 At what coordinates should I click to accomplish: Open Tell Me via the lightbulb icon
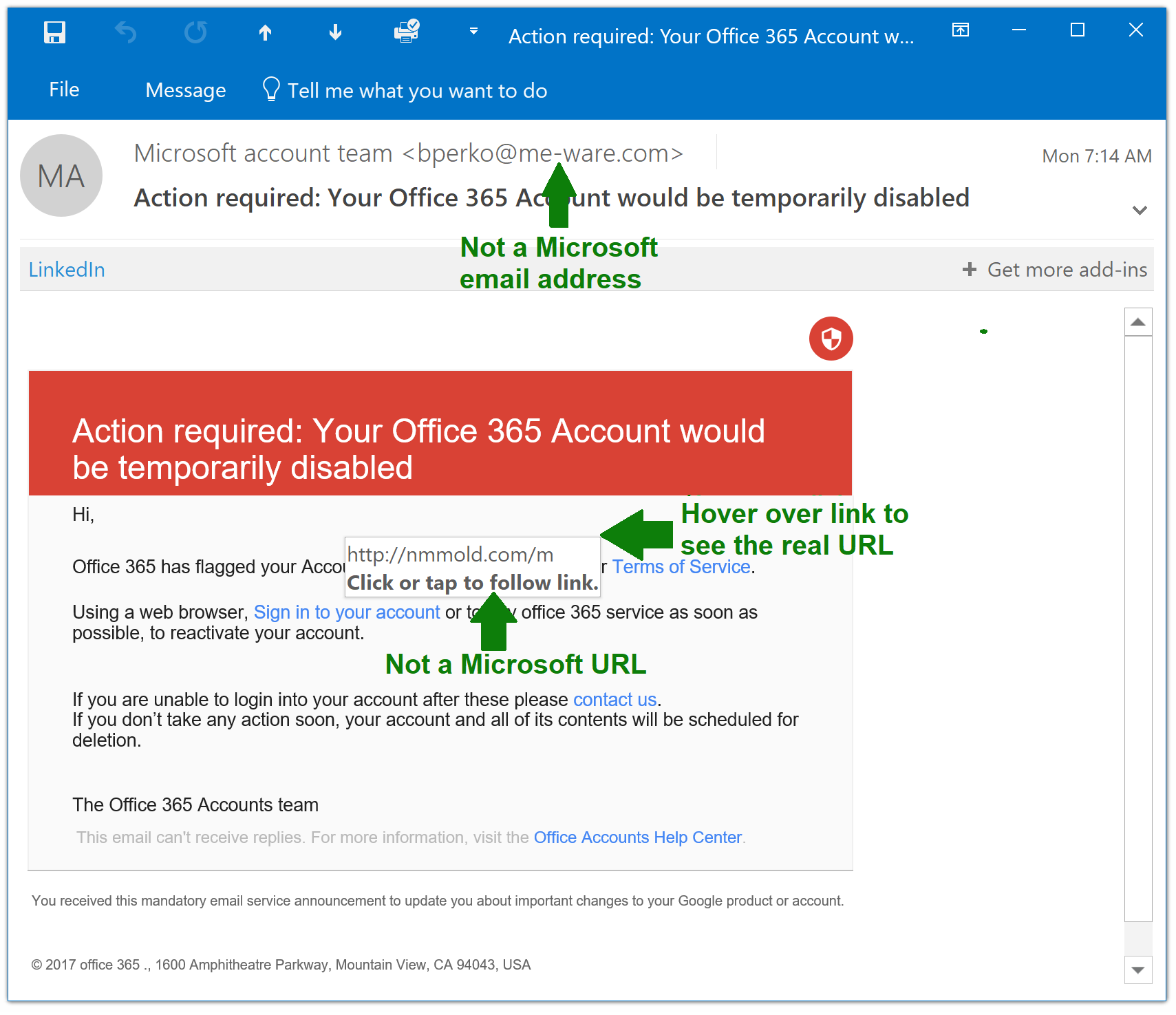coord(270,89)
